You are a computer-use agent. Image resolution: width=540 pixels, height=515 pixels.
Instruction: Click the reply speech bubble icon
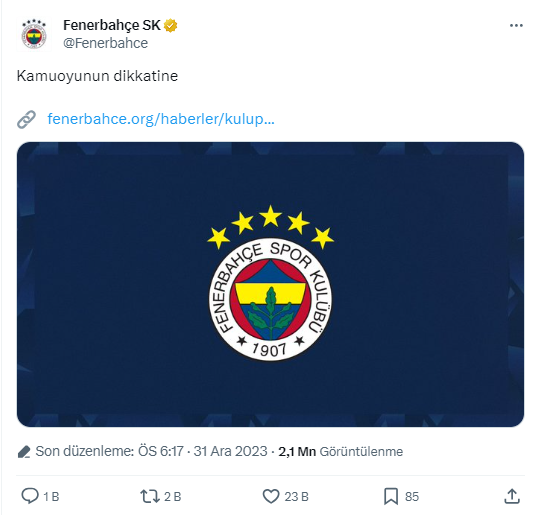30,496
